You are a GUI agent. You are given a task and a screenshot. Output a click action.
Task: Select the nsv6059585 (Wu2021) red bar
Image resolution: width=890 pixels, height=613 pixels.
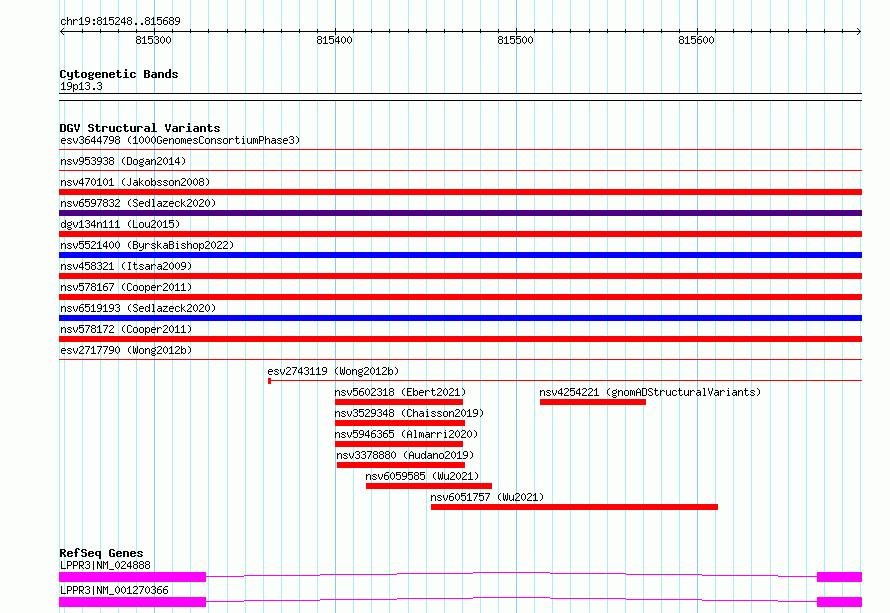429,486
